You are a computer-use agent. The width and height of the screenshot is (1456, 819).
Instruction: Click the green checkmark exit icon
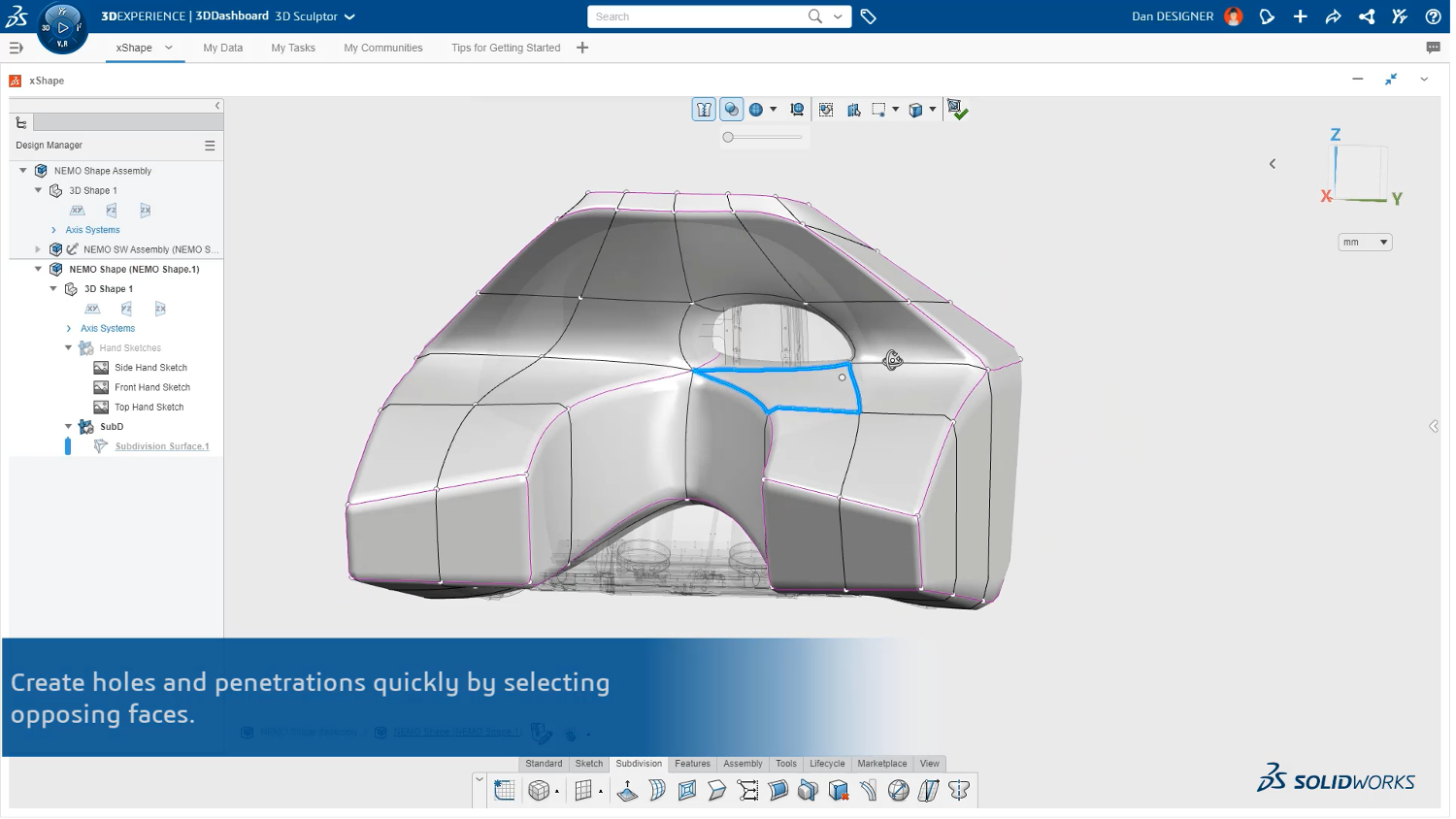tap(957, 111)
